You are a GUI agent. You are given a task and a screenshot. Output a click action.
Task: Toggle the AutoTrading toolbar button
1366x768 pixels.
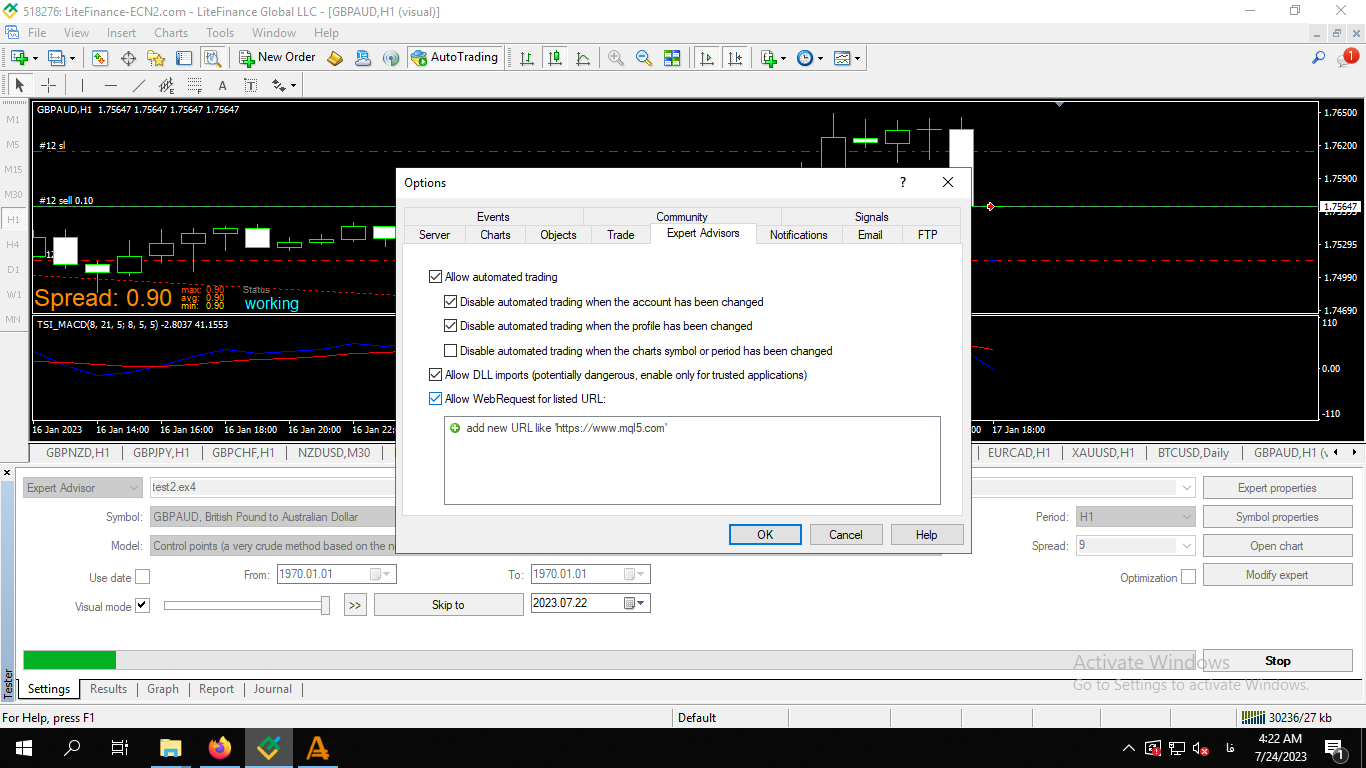(x=454, y=57)
